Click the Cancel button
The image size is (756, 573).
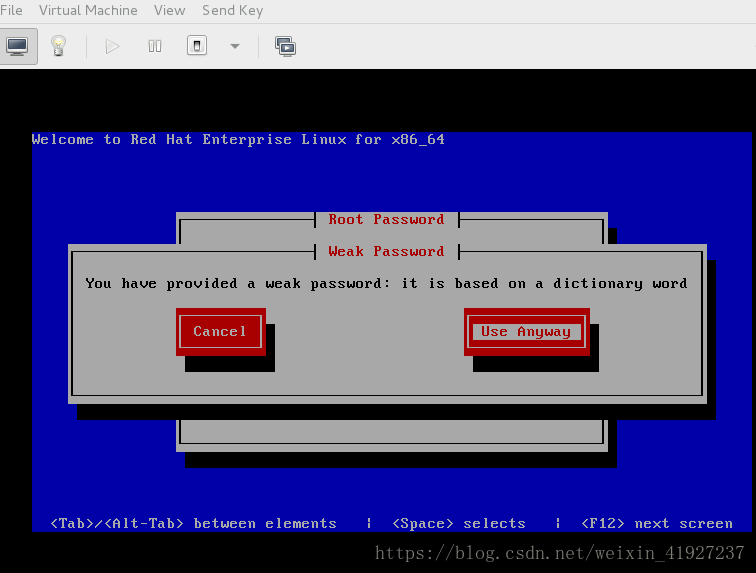click(x=221, y=331)
